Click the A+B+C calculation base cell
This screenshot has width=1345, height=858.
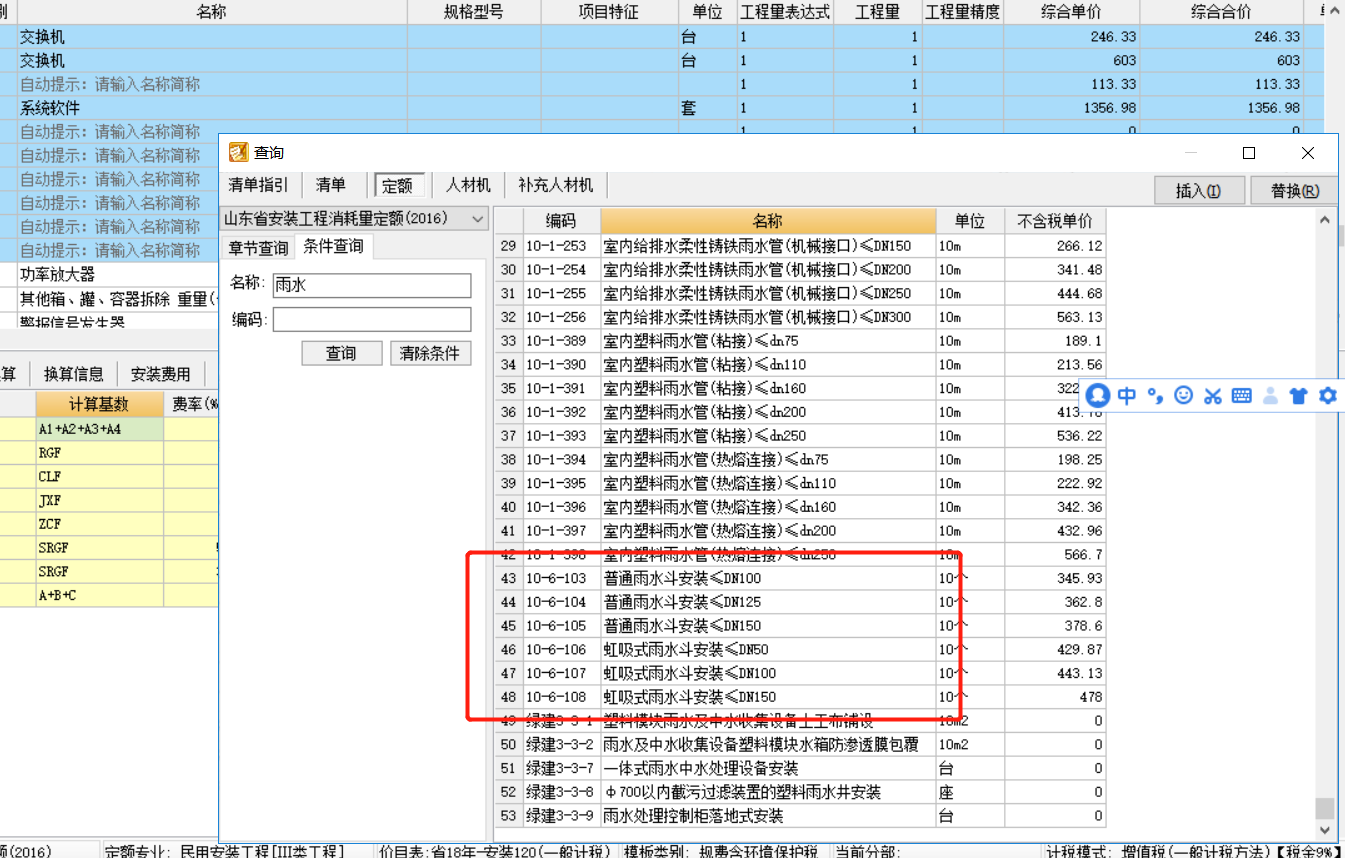(100, 595)
